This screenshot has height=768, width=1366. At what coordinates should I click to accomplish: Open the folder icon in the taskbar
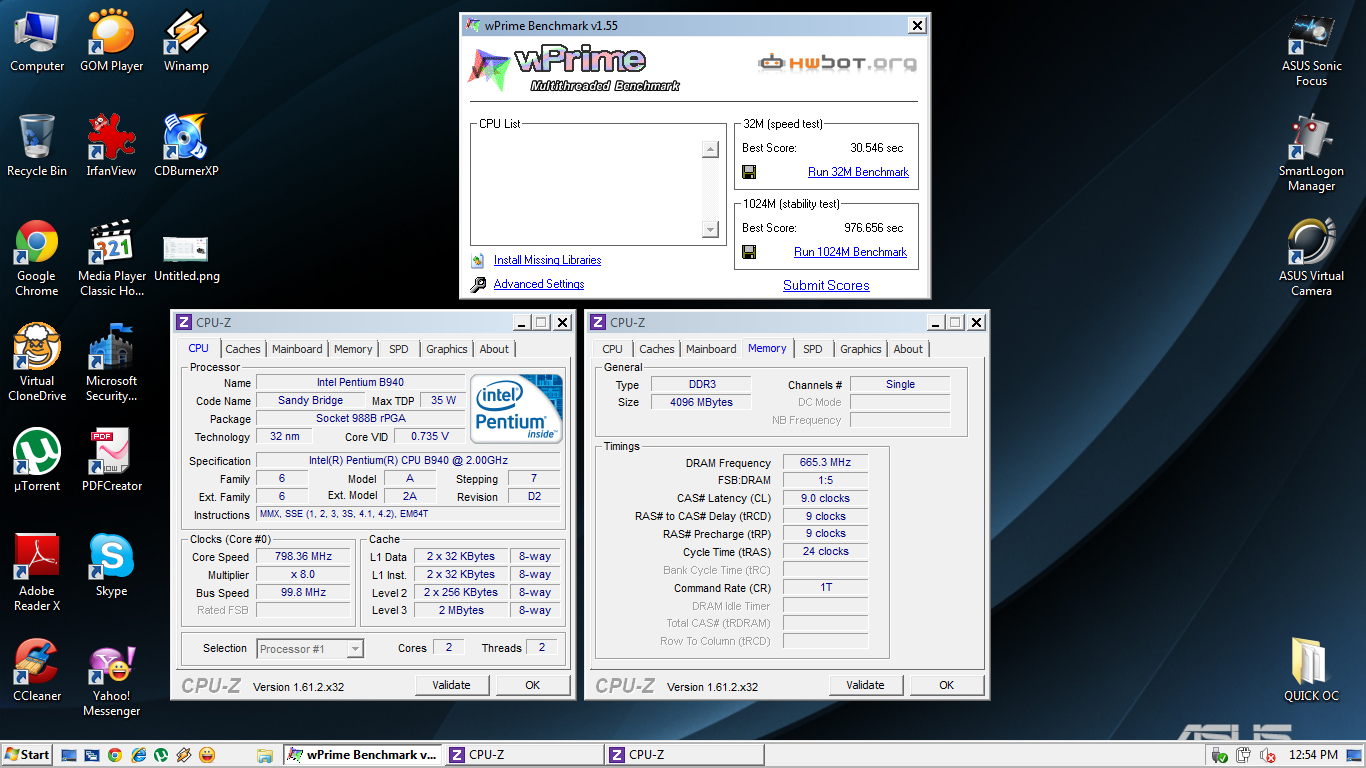pos(265,755)
